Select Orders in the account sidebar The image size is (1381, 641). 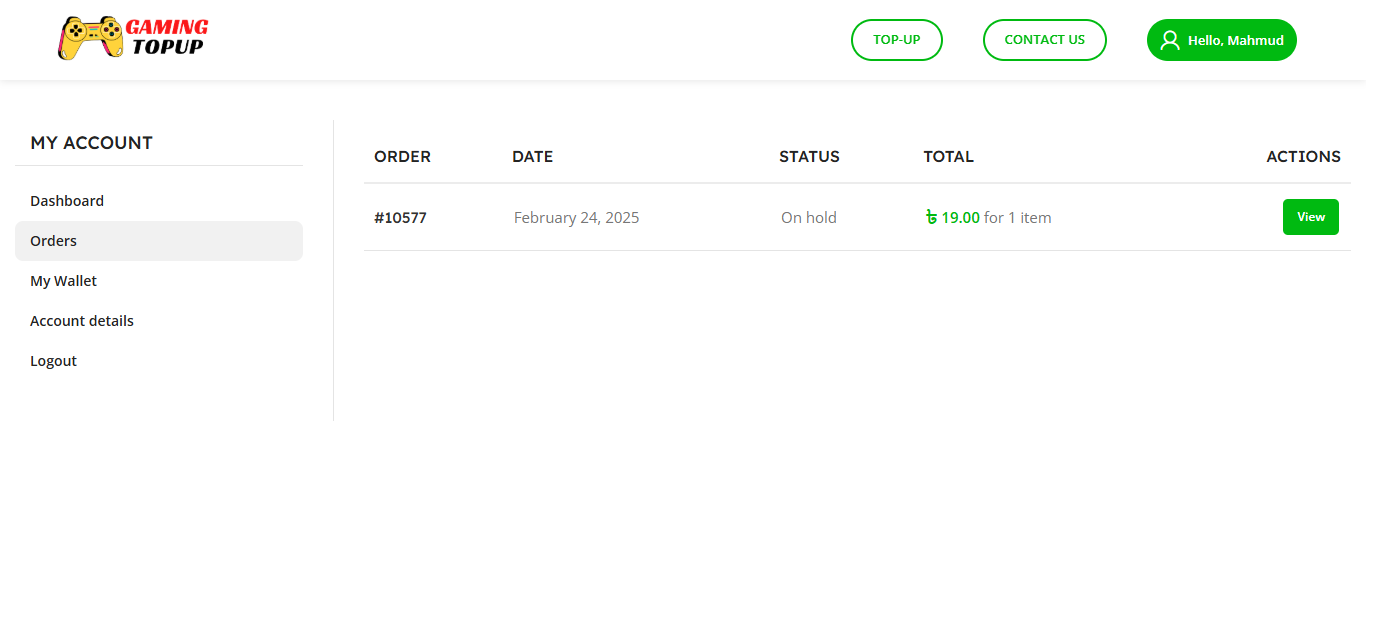click(159, 241)
